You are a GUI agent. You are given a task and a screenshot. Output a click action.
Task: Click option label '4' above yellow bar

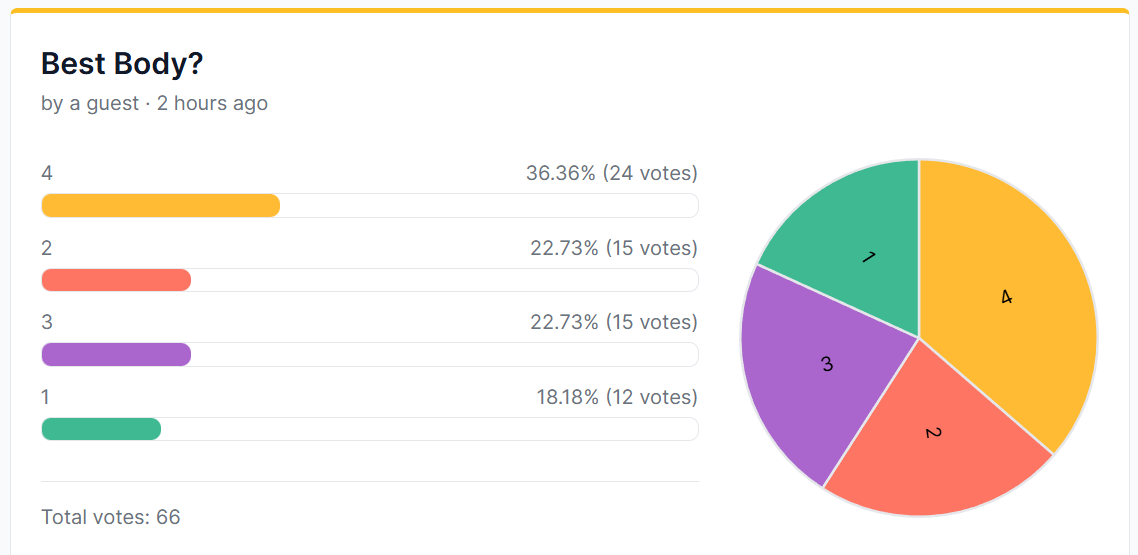click(x=47, y=173)
